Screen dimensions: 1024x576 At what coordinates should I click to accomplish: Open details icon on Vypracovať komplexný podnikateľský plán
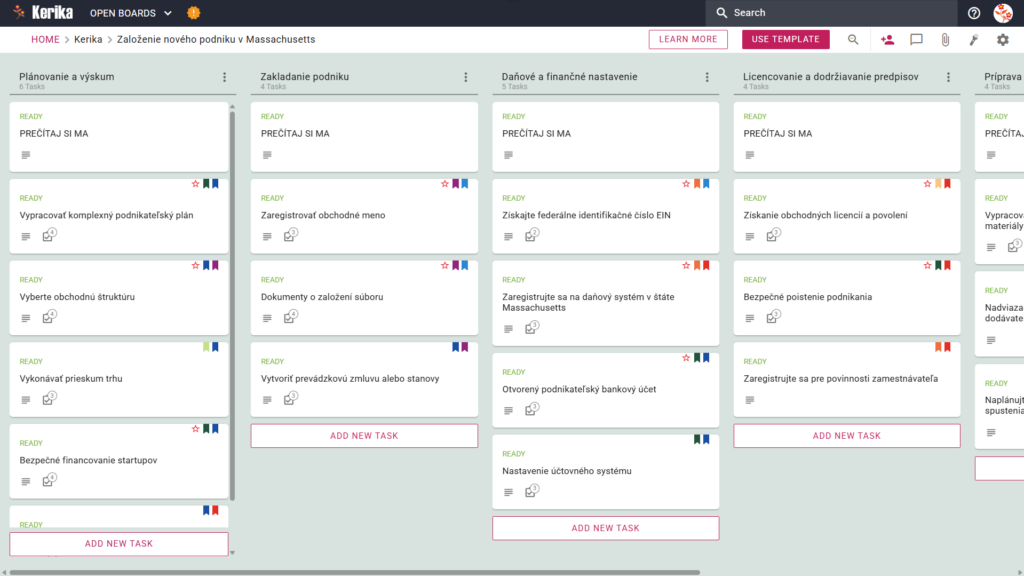click(x=25, y=236)
